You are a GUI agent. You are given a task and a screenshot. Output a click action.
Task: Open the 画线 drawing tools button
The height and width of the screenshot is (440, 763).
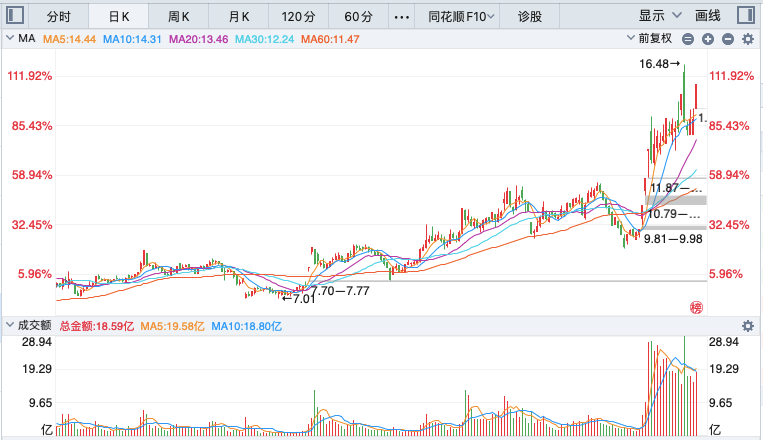pos(708,16)
